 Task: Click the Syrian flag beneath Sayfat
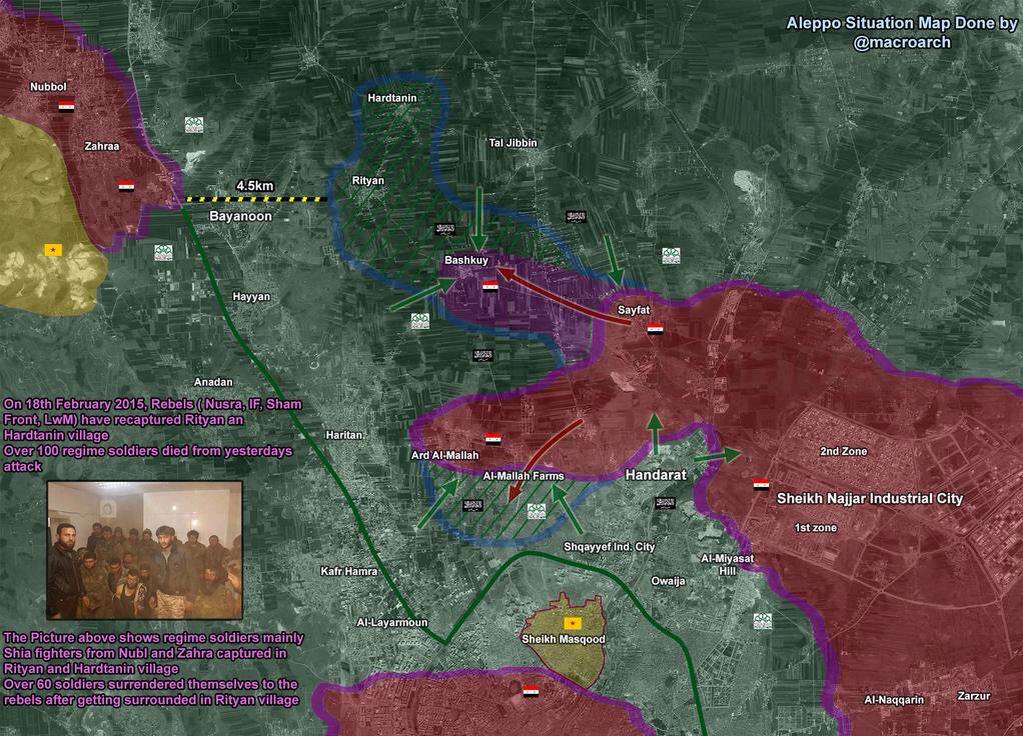point(655,329)
